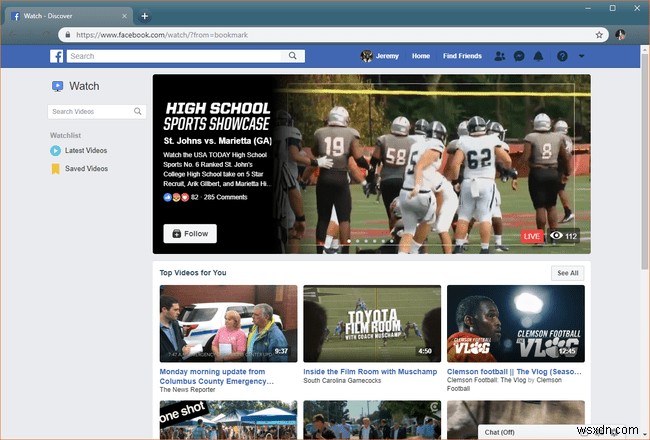Click the reaction emojis on featured video

(176, 197)
